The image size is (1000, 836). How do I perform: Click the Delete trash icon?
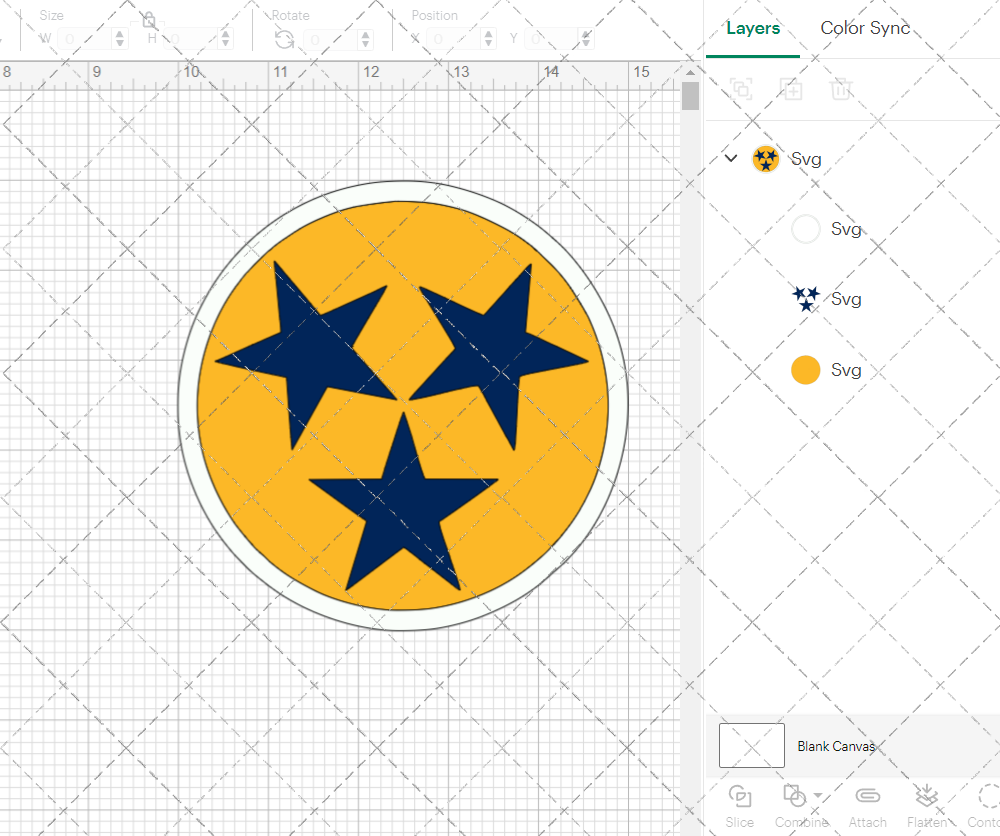(841, 89)
